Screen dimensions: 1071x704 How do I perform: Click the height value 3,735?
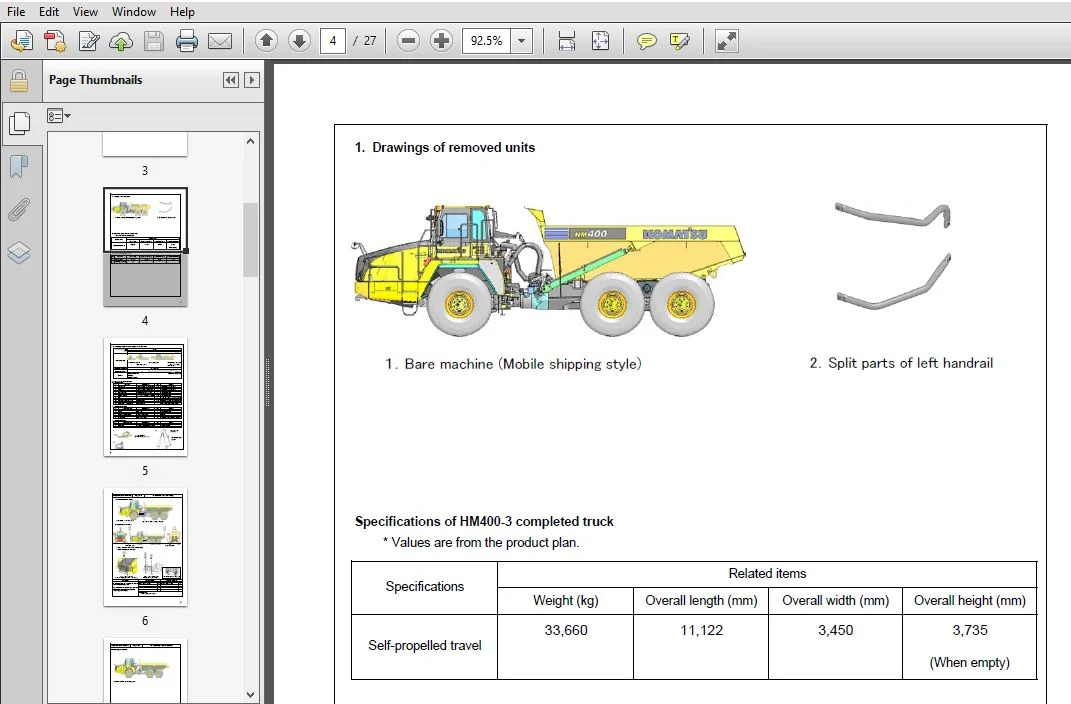point(970,630)
